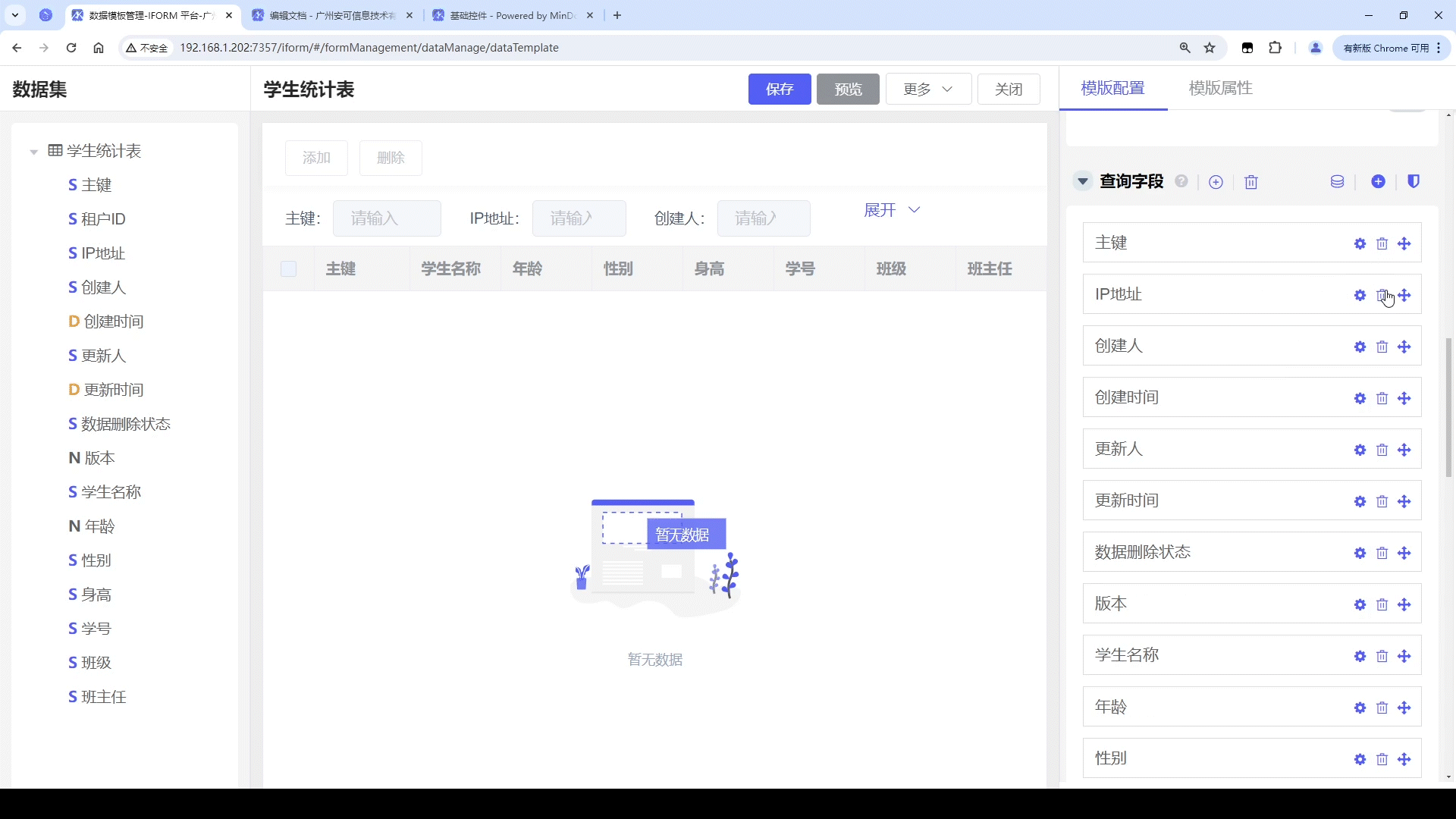Click outlined plus icon beside 查询字段 help
Image resolution: width=1456 pixels, height=819 pixels.
[x=1216, y=182]
